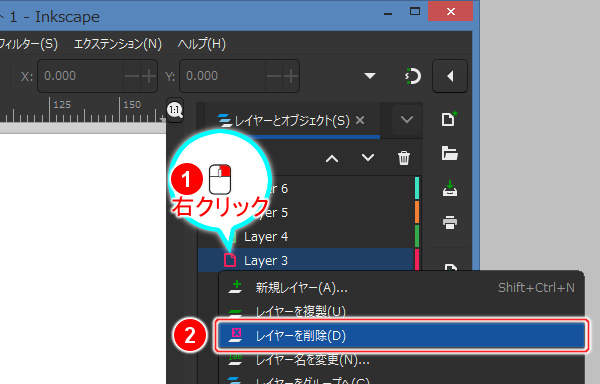Open the エクステンション(N) menu
The height and width of the screenshot is (384, 600).
pyautogui.click(x=117, y=44)
